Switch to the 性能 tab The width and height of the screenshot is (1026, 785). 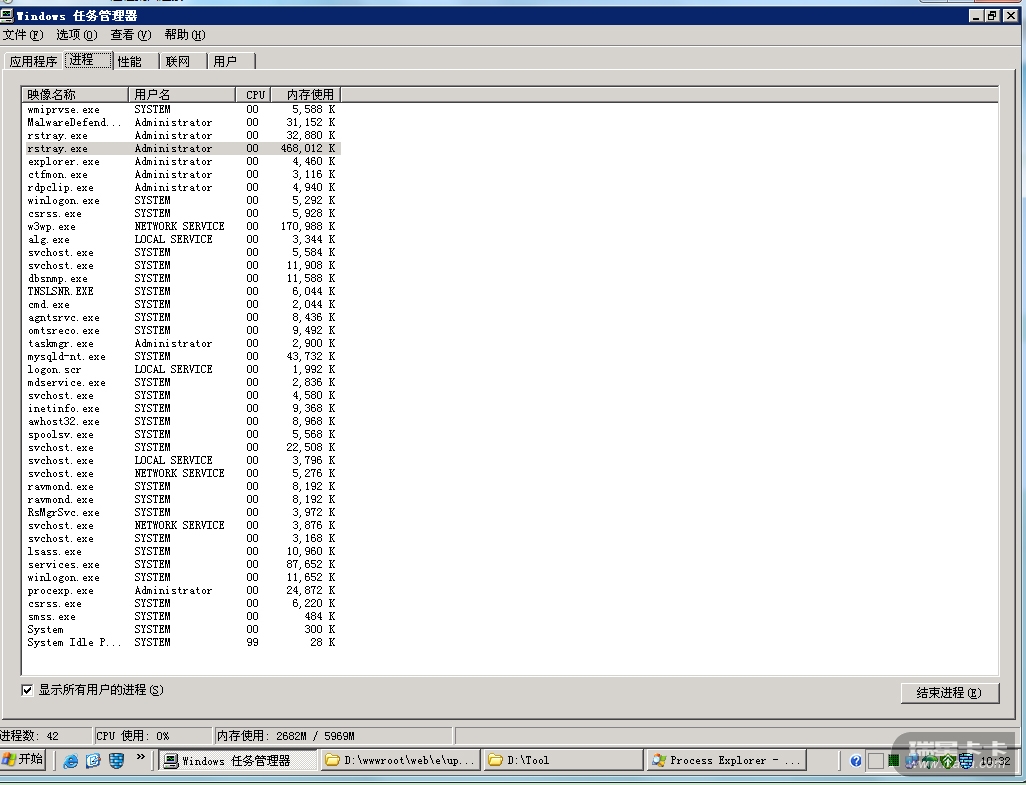click(x=135, y=61)
